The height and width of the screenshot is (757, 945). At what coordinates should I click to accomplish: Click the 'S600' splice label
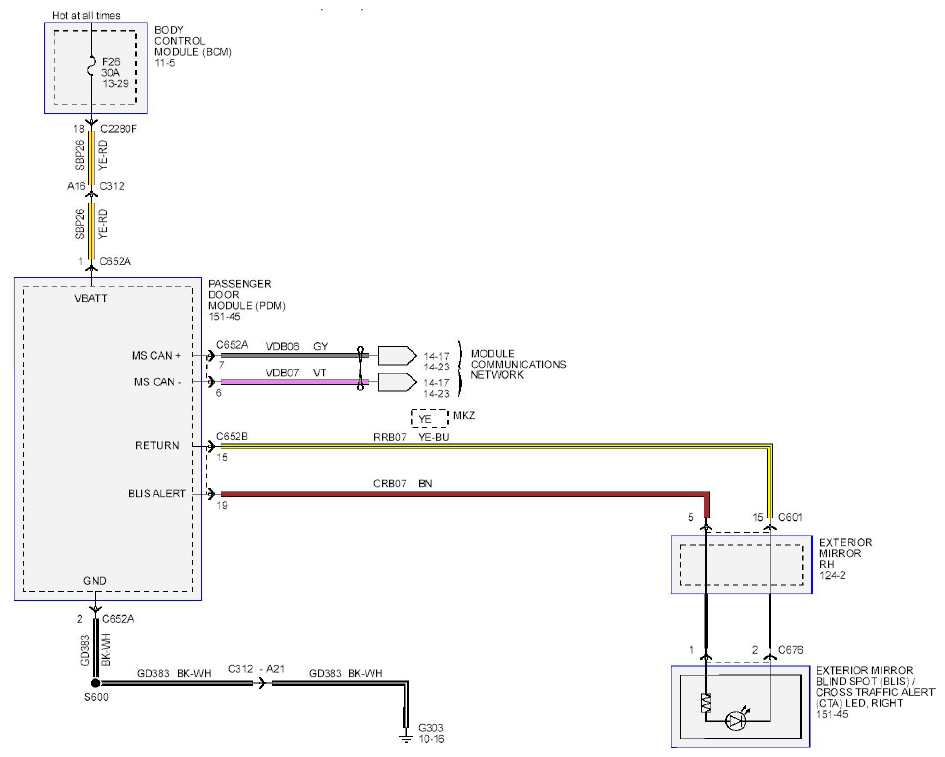click(x=96, y=697)
